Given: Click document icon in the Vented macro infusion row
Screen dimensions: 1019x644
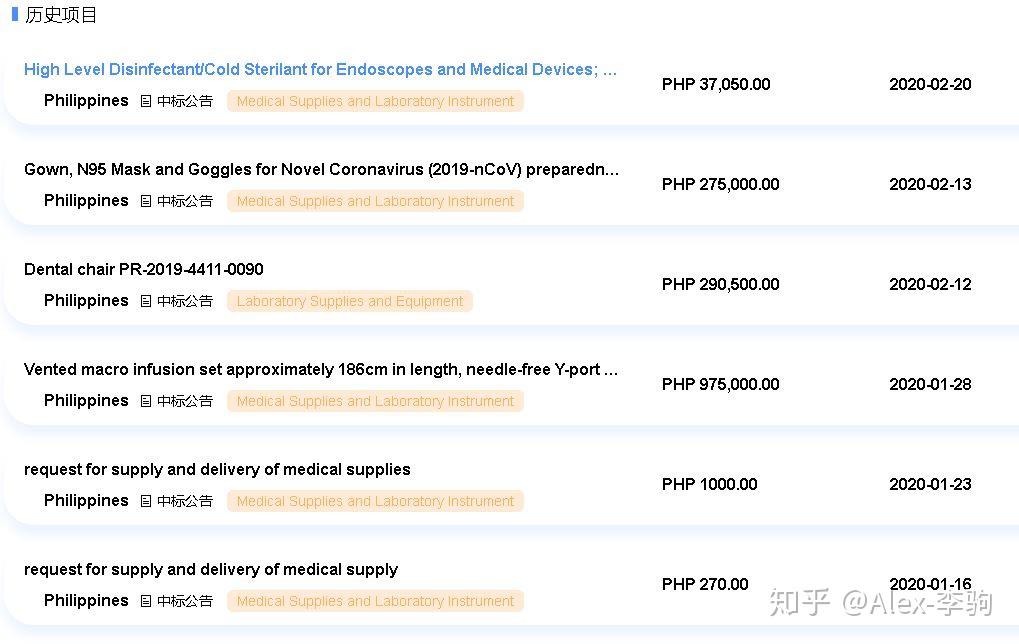Looking at the screenshot, I should coord(146,401).
